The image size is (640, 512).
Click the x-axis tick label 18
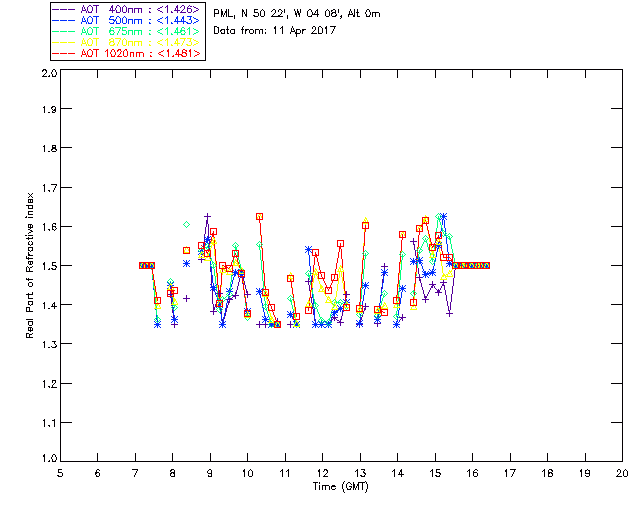[x=547, y=473]
